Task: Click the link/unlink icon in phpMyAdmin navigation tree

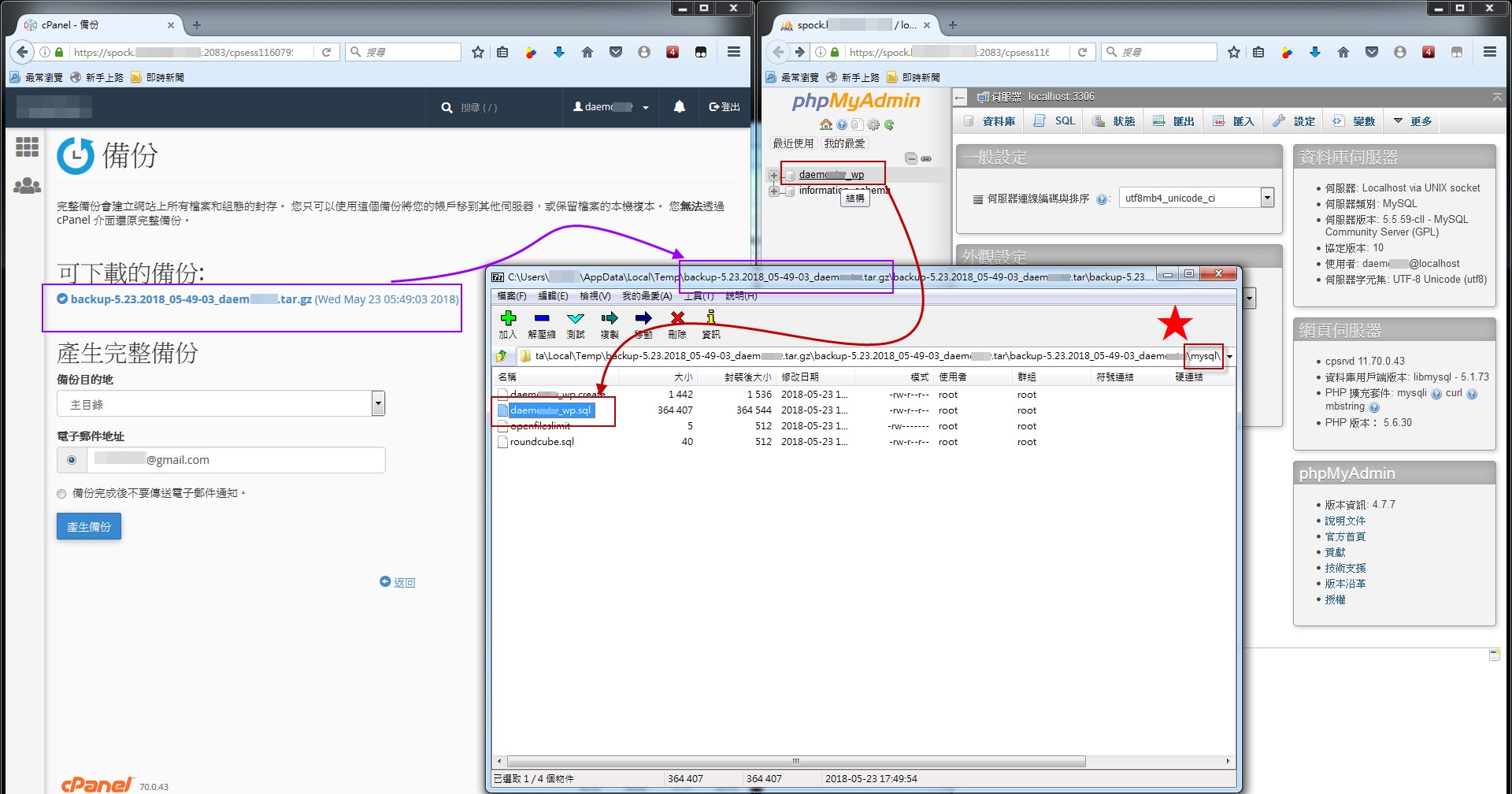Action: click(927, 158)
